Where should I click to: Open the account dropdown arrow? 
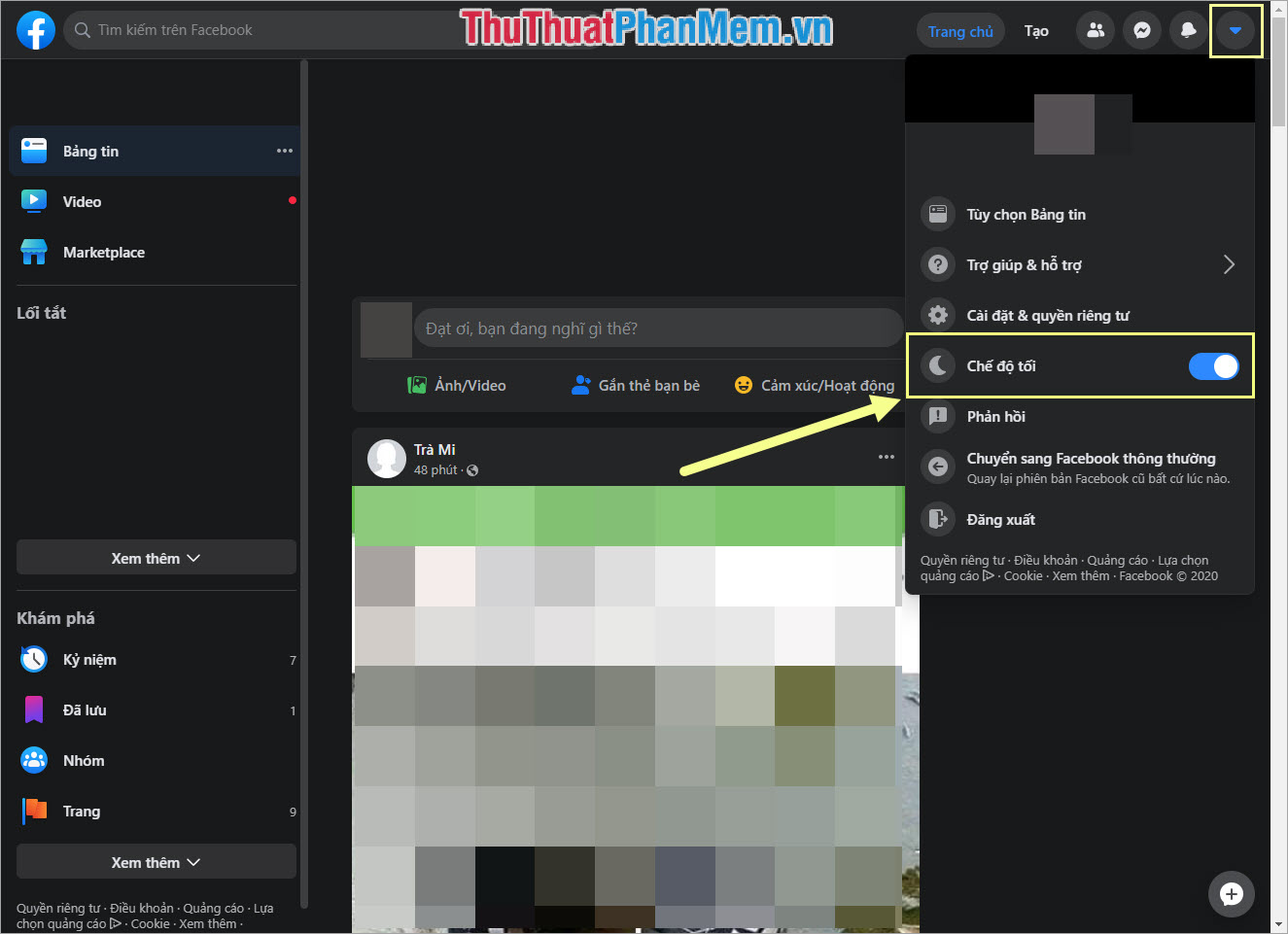coord(1236,30)
